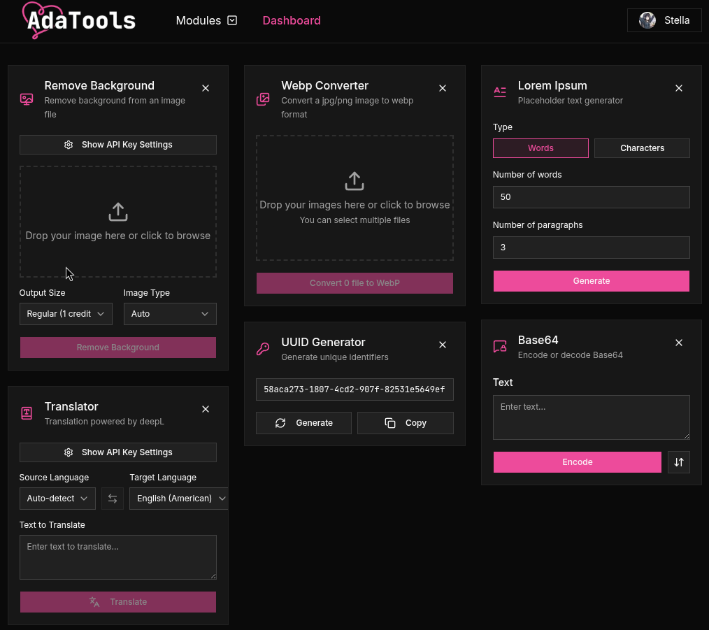Viewport: 709px width, 630px height.
Task: Copy the generated UUID
Action: click(x=405, y=423)
